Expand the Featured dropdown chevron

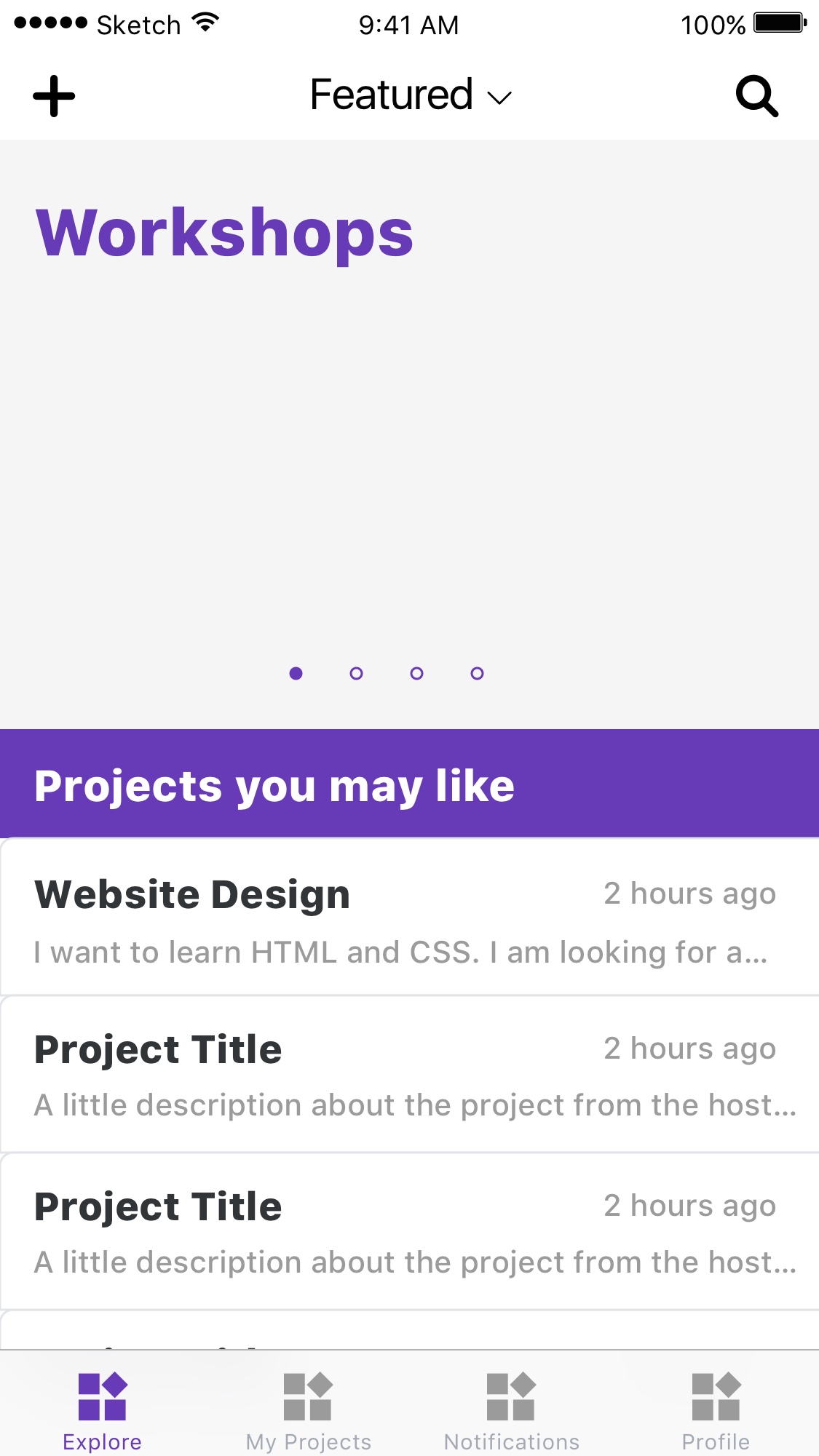point(499,98)
